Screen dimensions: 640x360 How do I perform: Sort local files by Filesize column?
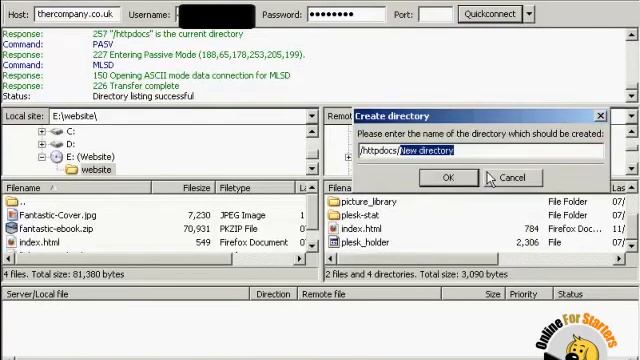[183, 188]
